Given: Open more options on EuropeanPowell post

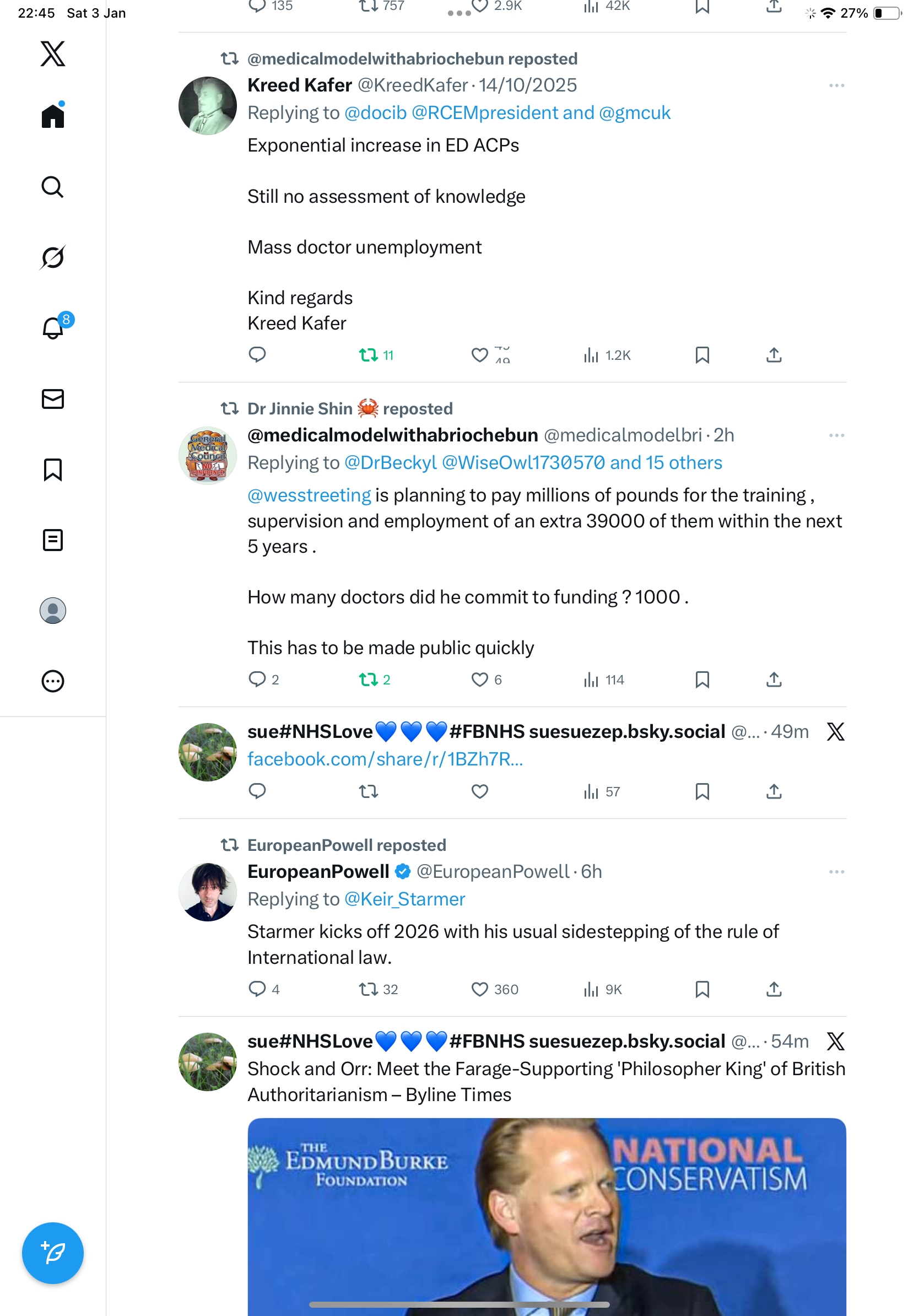Looking at the screenshot, I should 836,872.
